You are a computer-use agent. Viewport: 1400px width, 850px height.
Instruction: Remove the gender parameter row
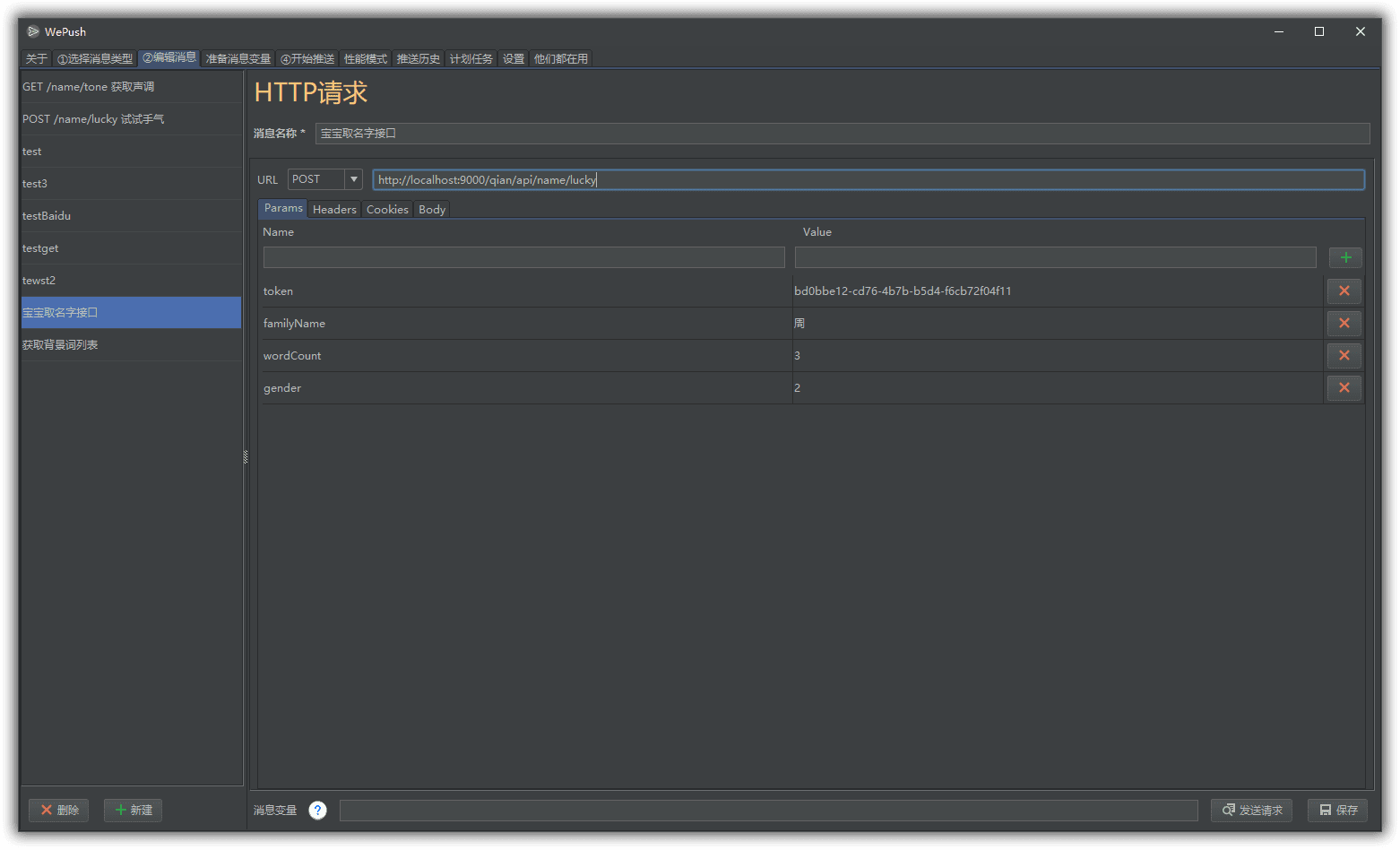(1344, 387)
